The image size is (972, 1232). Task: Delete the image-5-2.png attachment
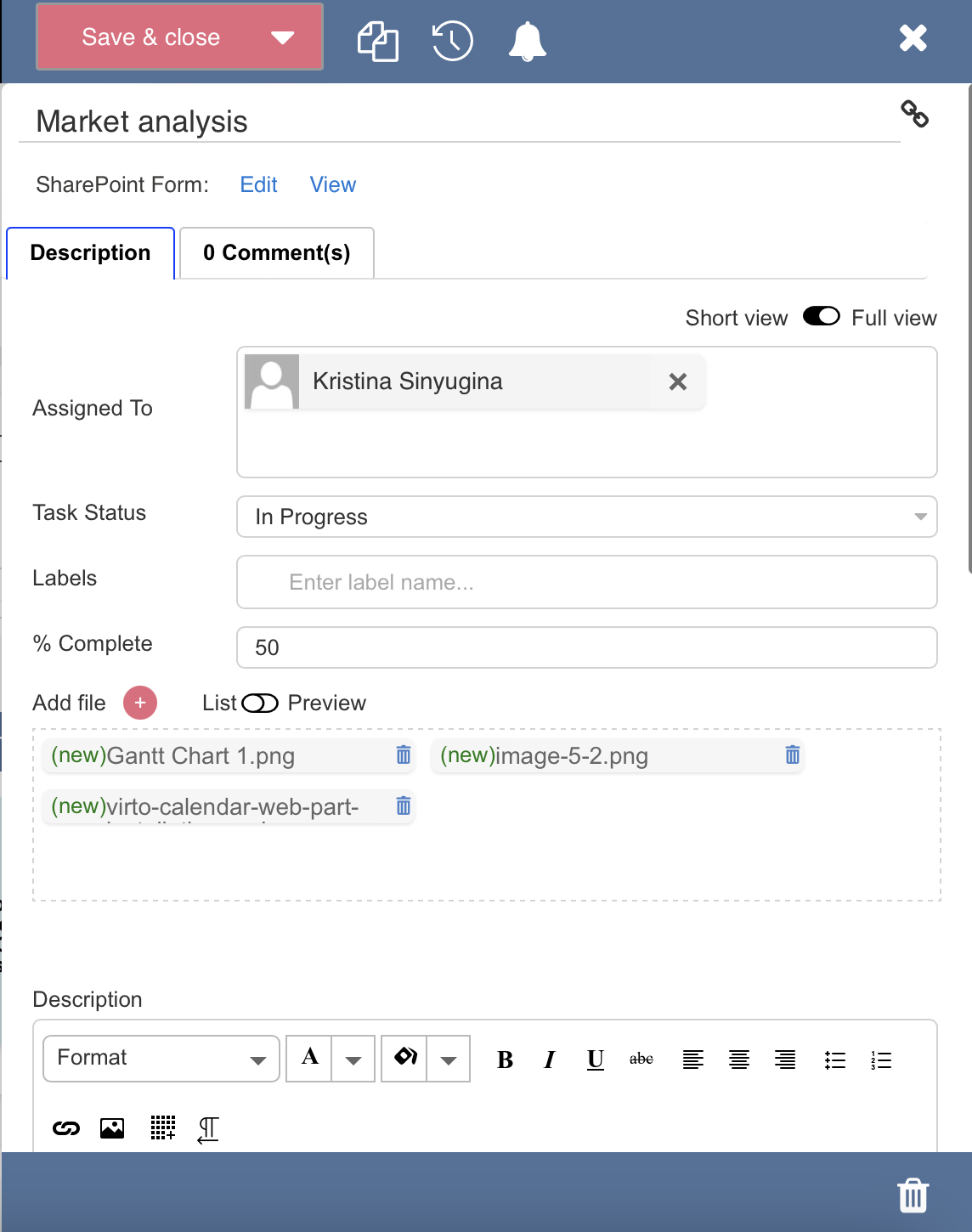pyautogui.click(x=792, y=754)
